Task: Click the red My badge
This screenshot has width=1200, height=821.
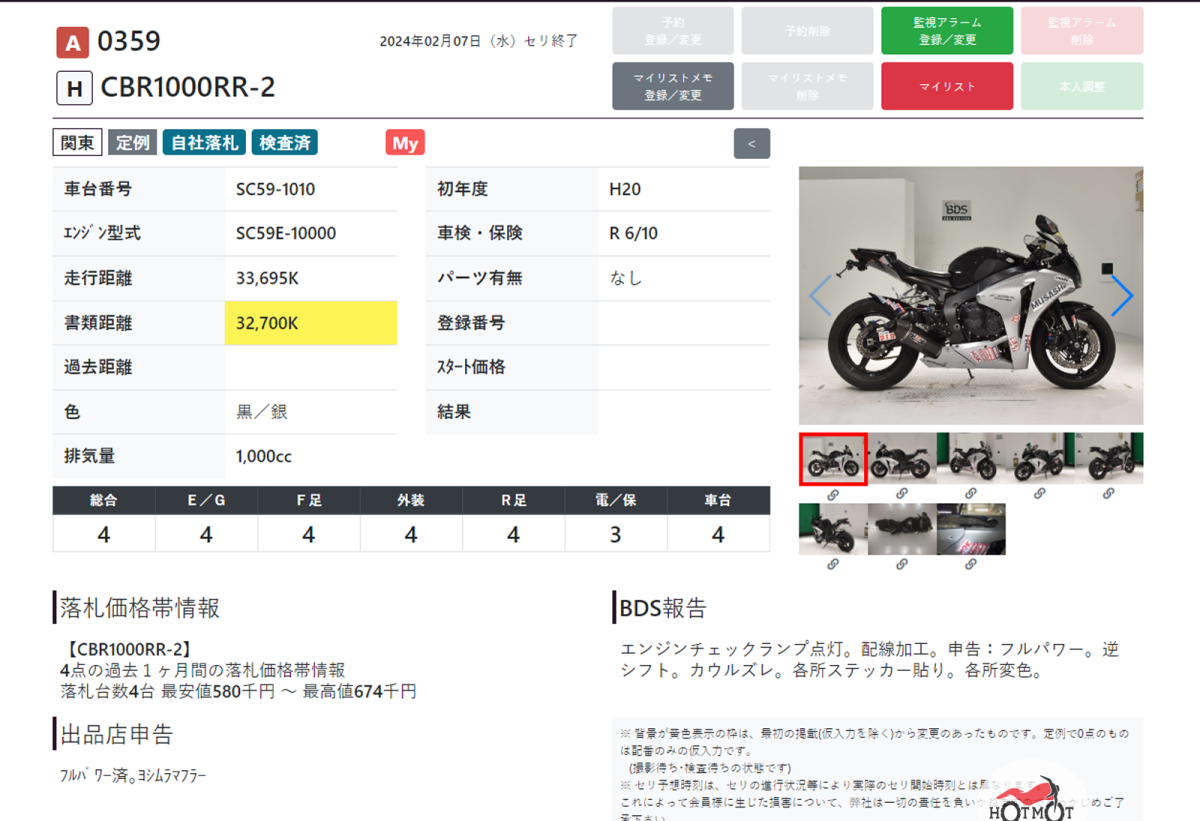Action: coord(405,143)
